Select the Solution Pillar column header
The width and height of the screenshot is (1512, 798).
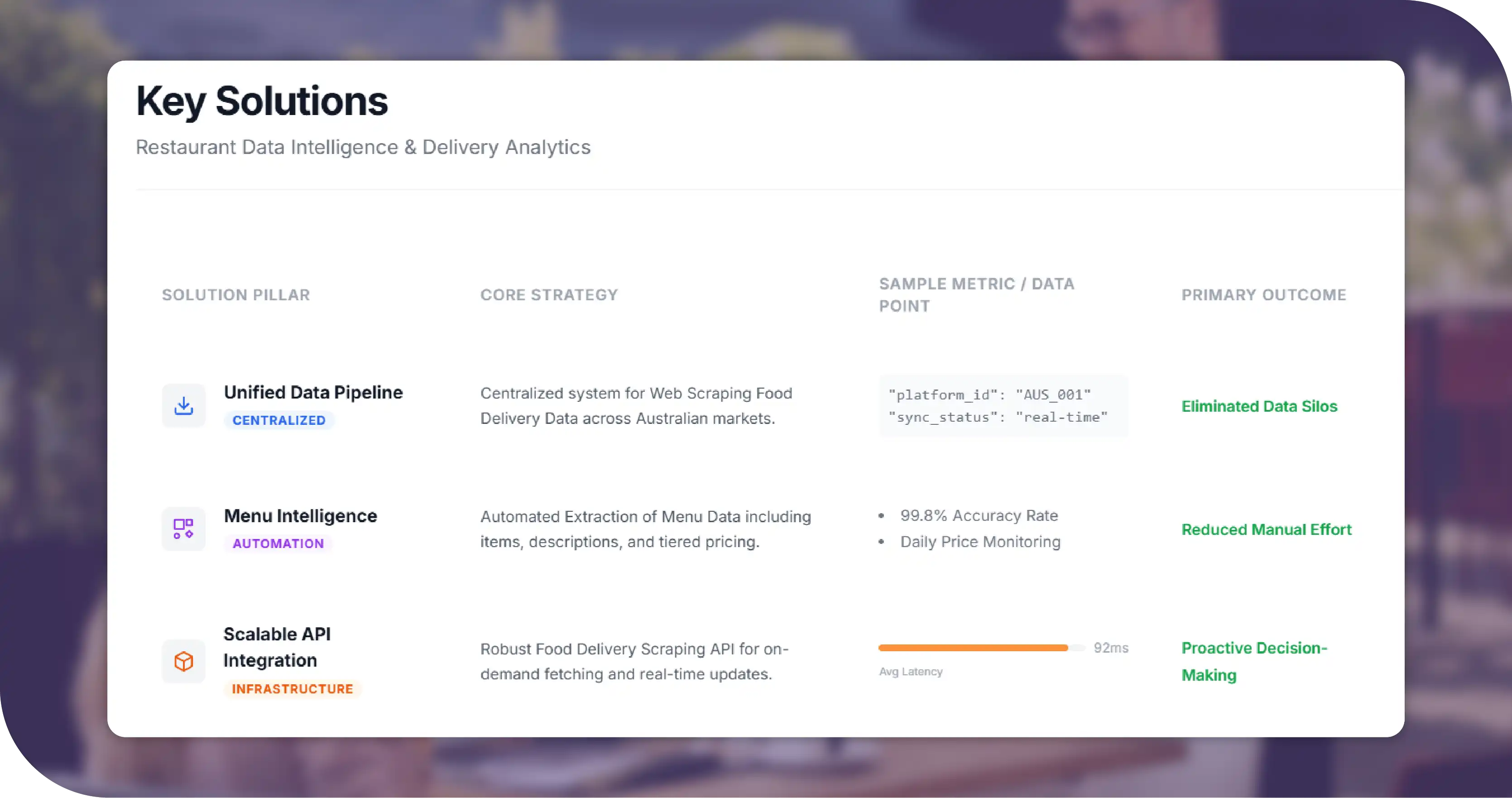point(236,295)
